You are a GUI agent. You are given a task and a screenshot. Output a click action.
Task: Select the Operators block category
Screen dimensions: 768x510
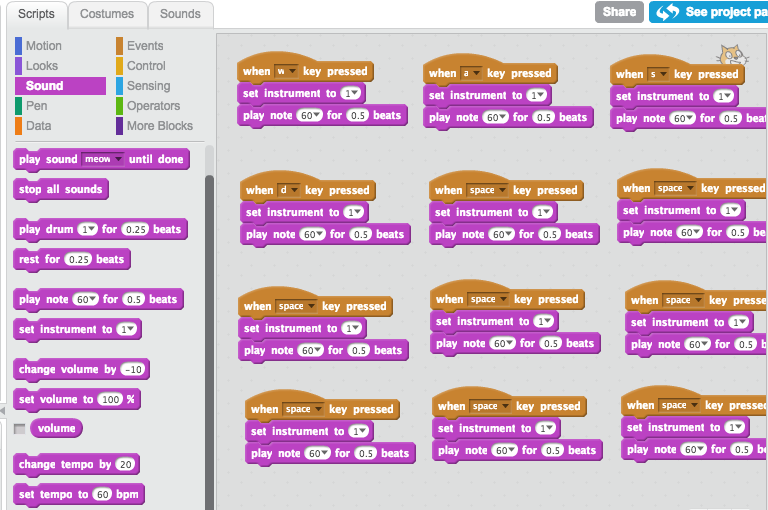(153, 106)
